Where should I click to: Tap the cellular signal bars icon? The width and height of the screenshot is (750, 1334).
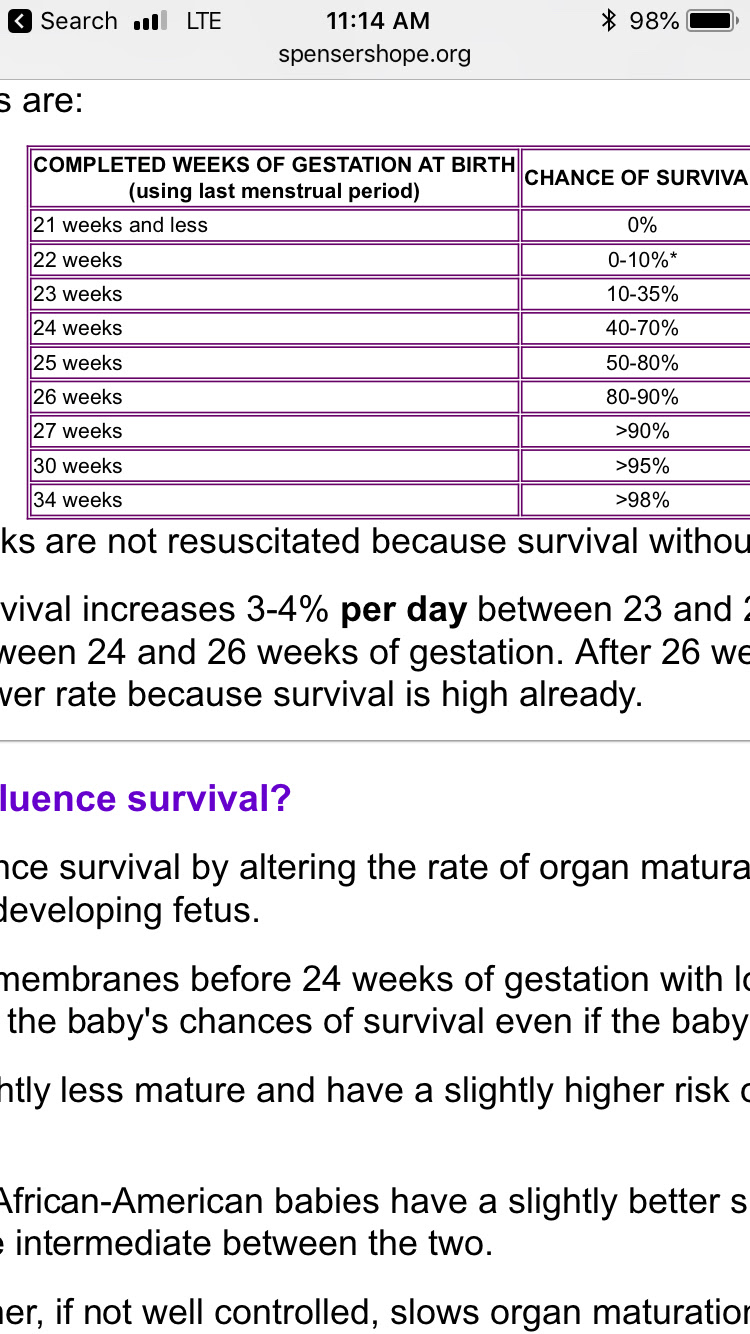coord(150,21)
